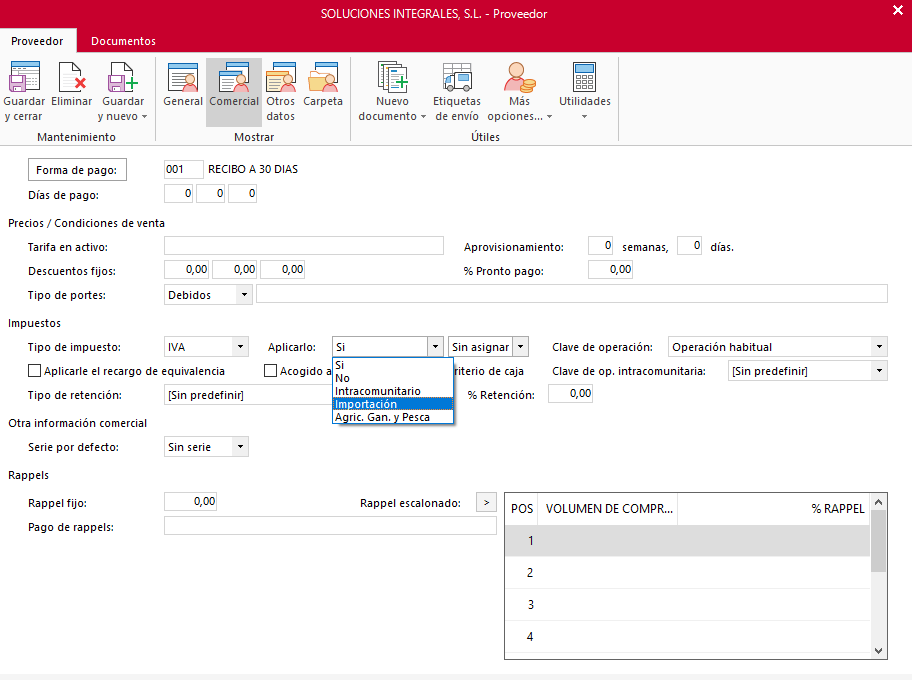
Task: Select rappel table row 4
Action: point(687,637)
